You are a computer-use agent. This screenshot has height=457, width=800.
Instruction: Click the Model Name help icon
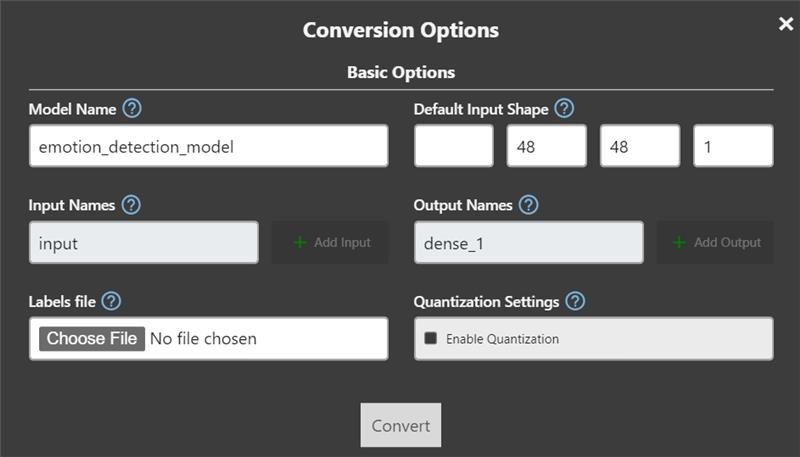(132, 109)
